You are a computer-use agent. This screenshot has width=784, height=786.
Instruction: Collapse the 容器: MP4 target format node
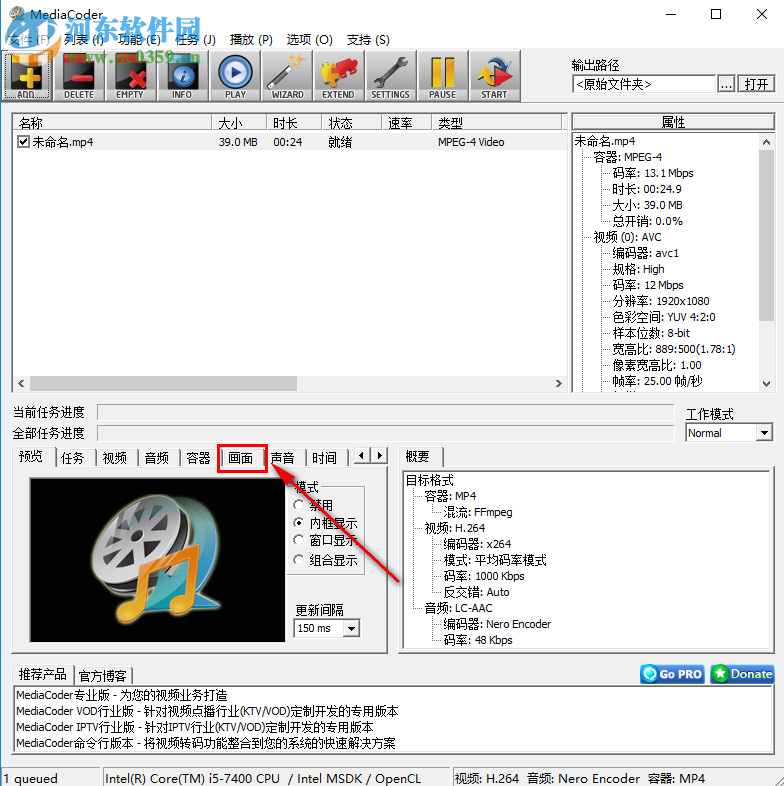point(450,496)
